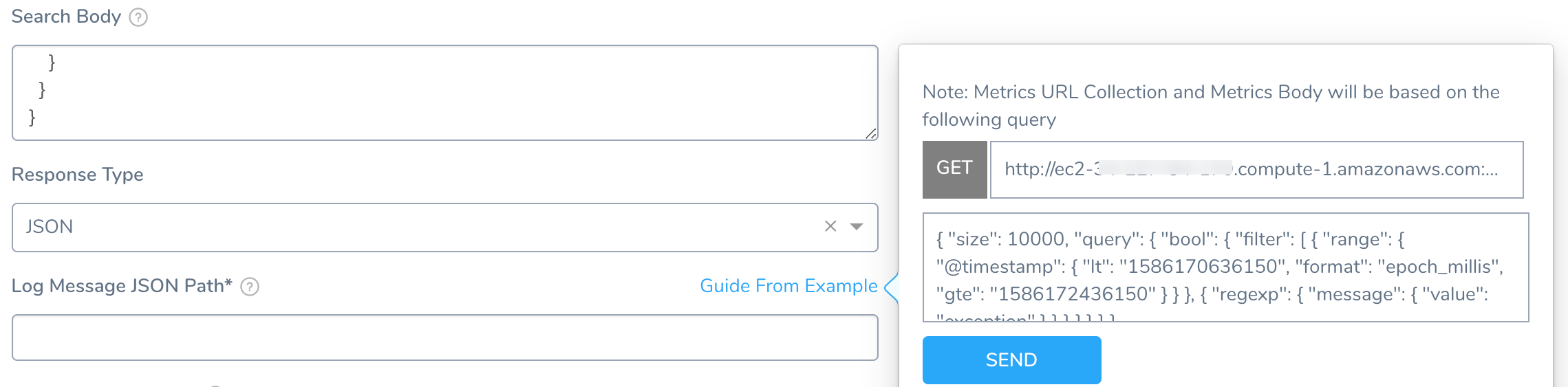Select the amazonaws.com request URL field
This screenshot has height=387, width=1568.
(x=1256, y=170)
